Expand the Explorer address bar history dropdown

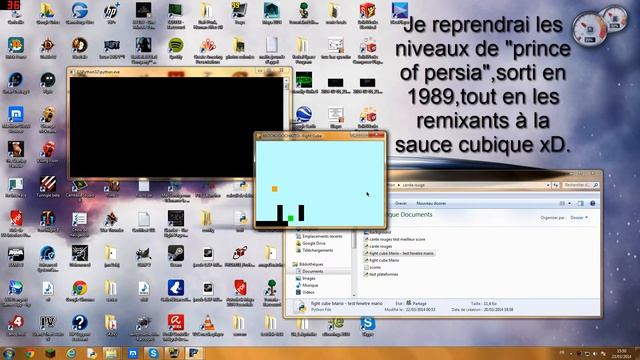(548, 185)
